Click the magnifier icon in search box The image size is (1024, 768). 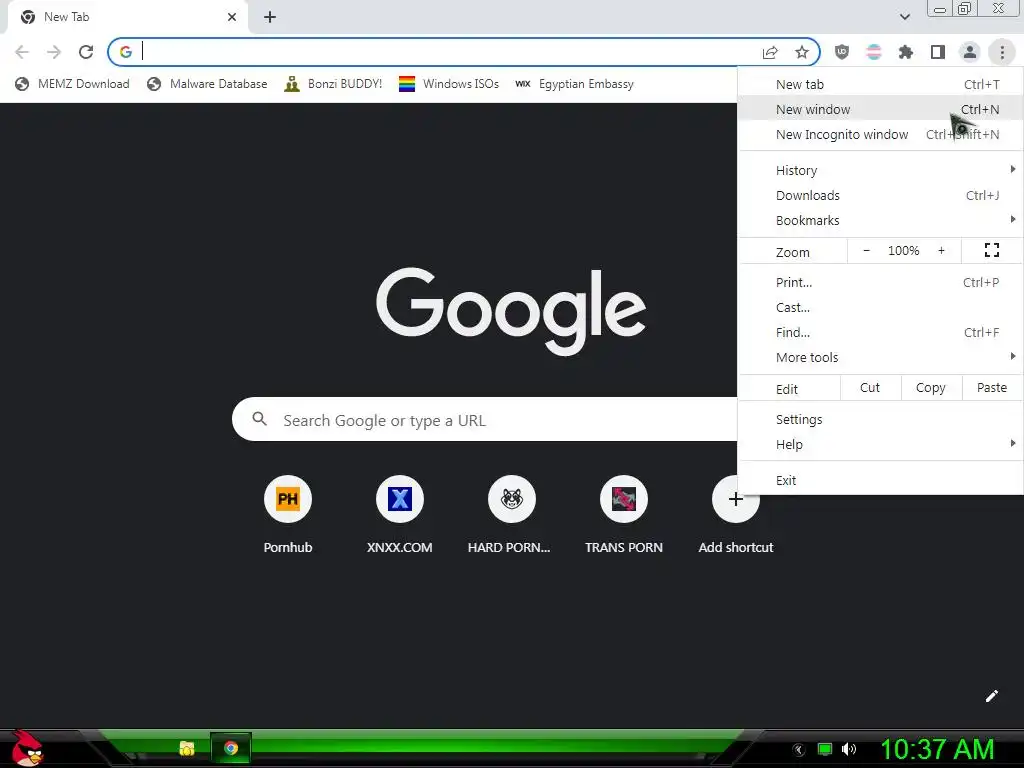(x=259, y=419)
